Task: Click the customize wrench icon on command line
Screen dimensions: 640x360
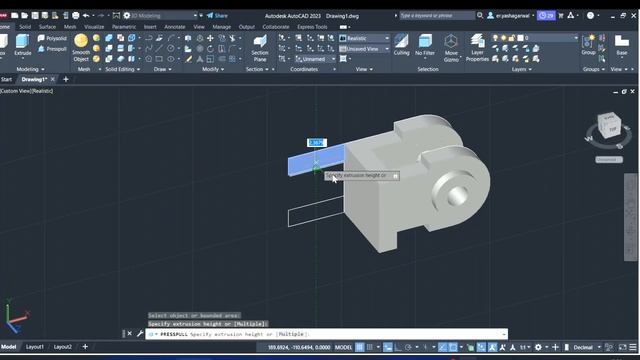Action: click(x=140, y=333)
